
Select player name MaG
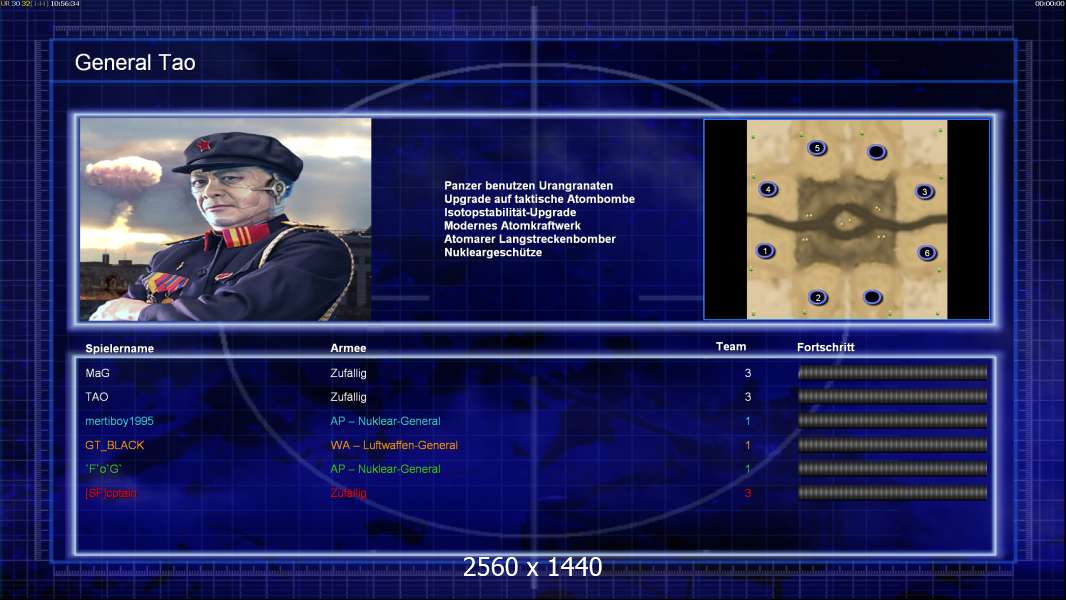(x=97, y=373)
